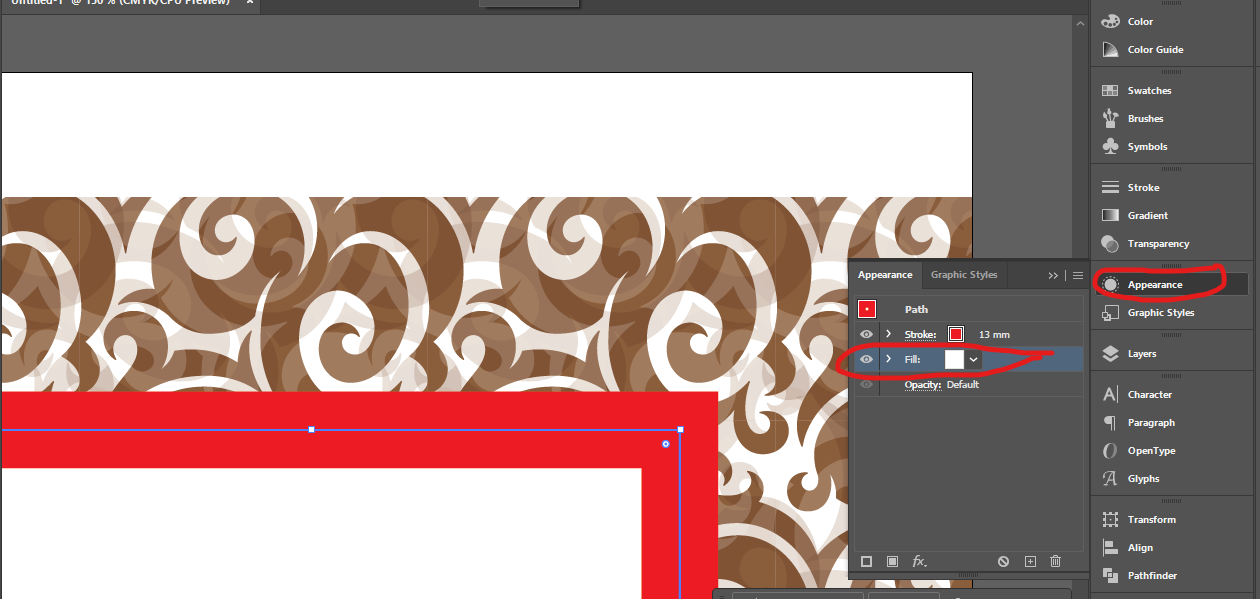1260x599 pixels.
Task: Open the Fill color dropdown arrow
Action: coord(973,359)
